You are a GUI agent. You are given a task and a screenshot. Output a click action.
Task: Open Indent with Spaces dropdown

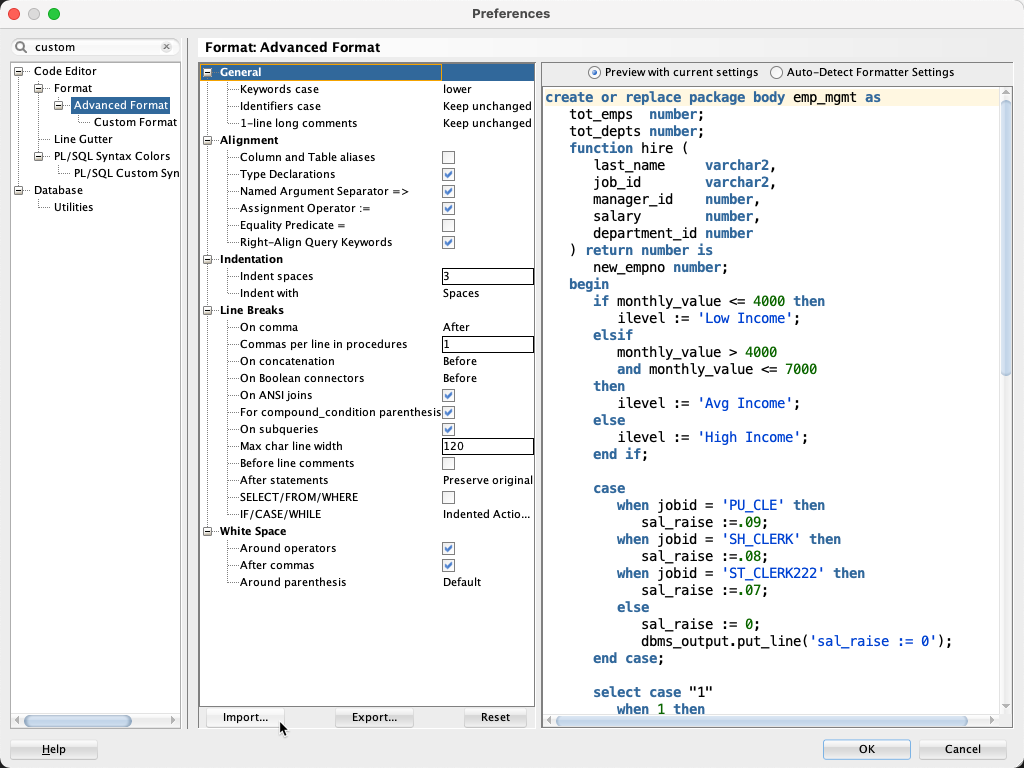[487, 293]
